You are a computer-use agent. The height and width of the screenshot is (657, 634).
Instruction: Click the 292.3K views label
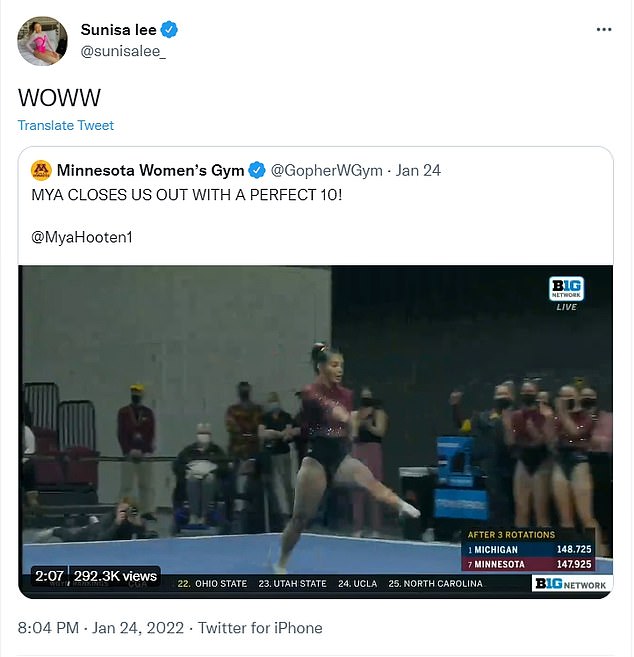[115, 576]
